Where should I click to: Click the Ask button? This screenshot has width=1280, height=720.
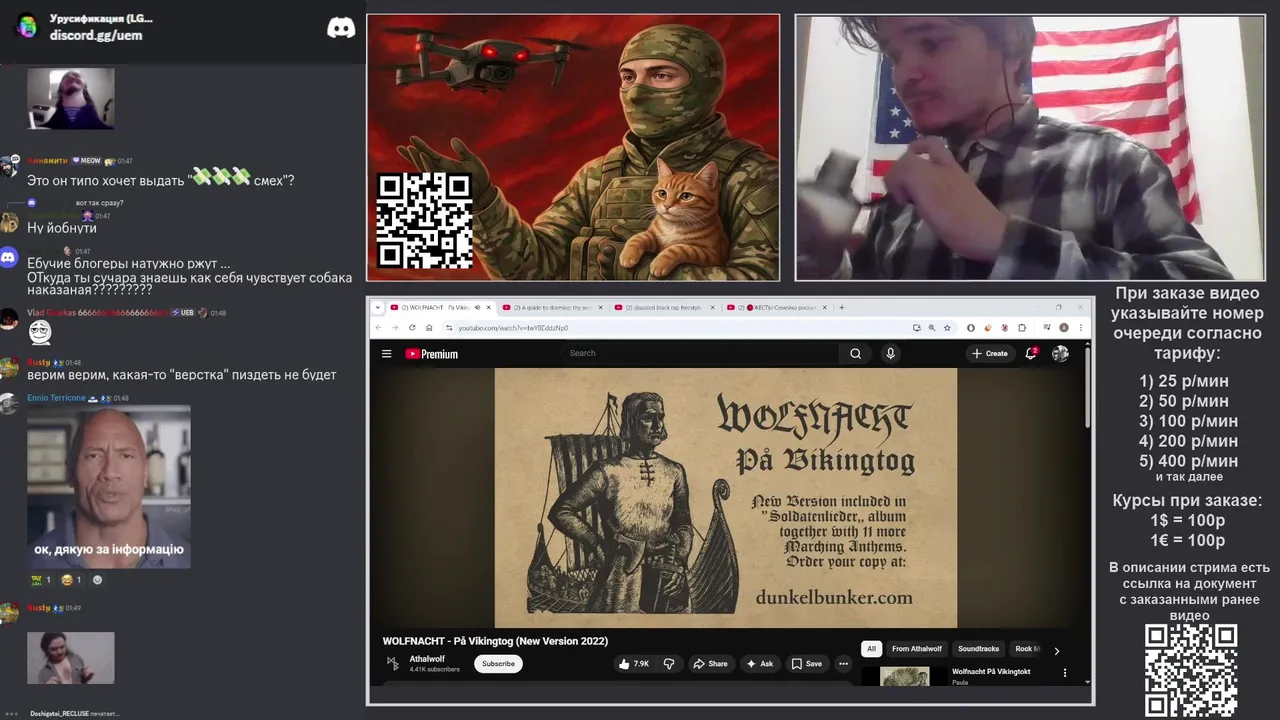(x=760, y=663)
